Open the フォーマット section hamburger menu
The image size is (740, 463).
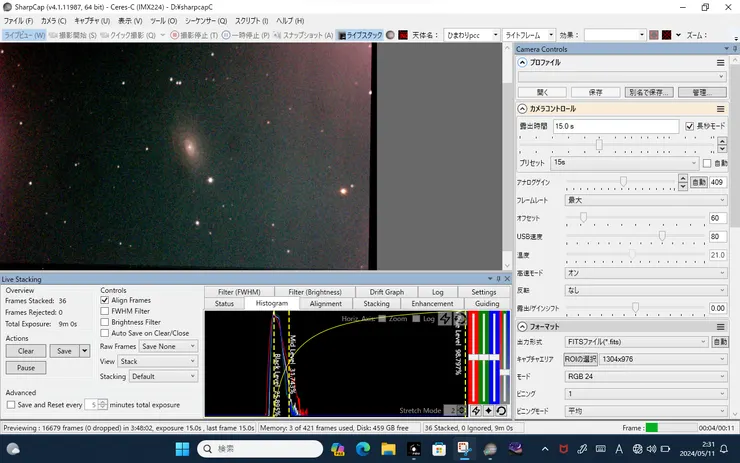pos(720,327)
